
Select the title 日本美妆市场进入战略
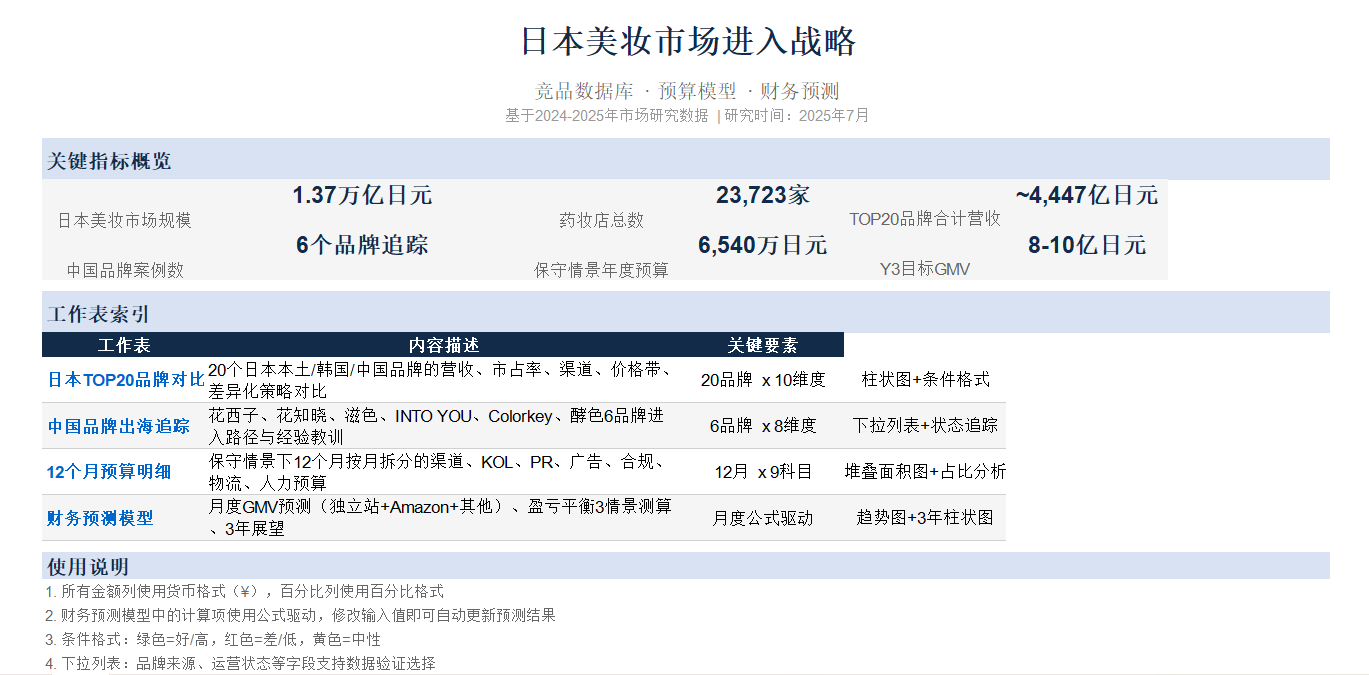688,42
